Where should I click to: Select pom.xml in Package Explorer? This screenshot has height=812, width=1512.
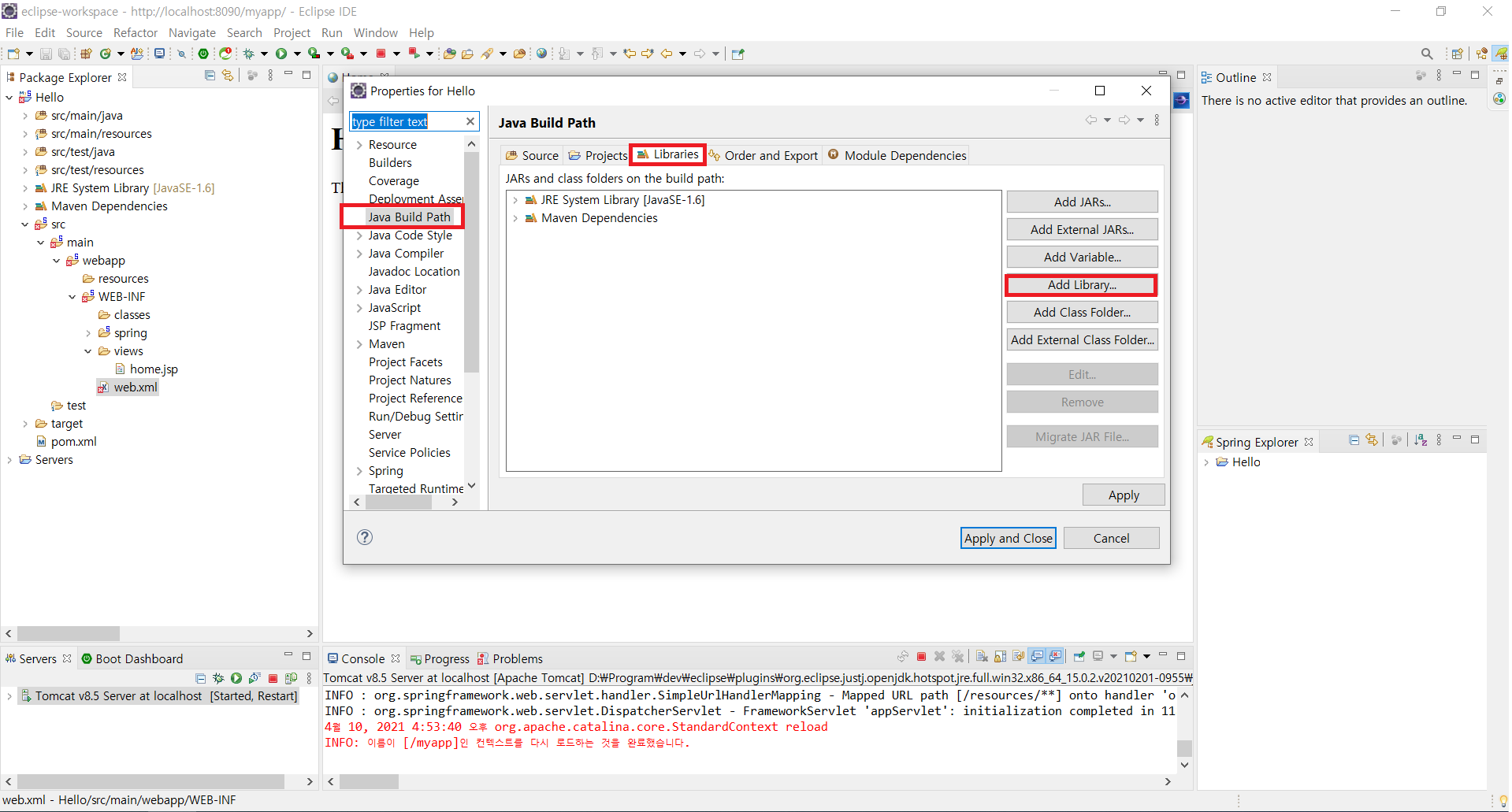(73, 442)
